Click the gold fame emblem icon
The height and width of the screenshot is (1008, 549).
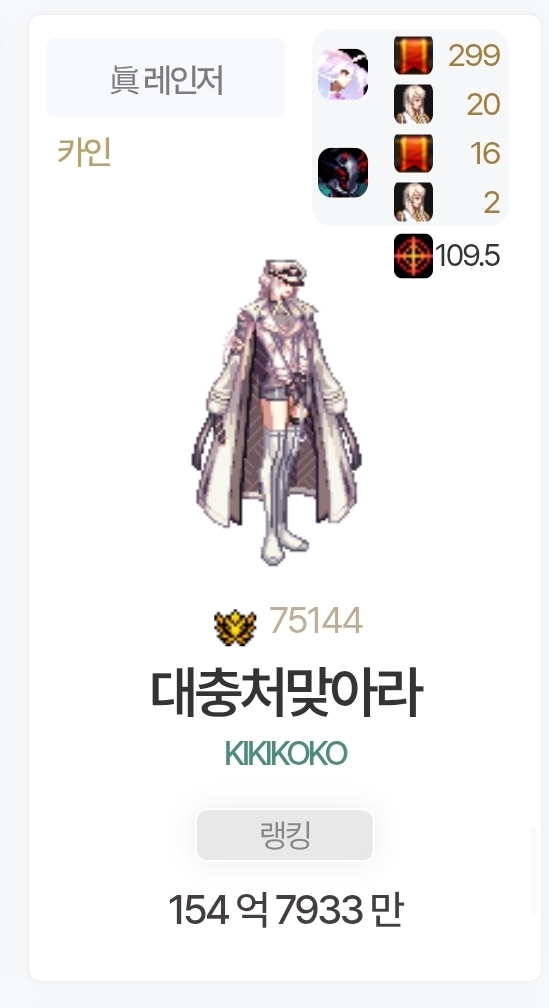[235, 627]
